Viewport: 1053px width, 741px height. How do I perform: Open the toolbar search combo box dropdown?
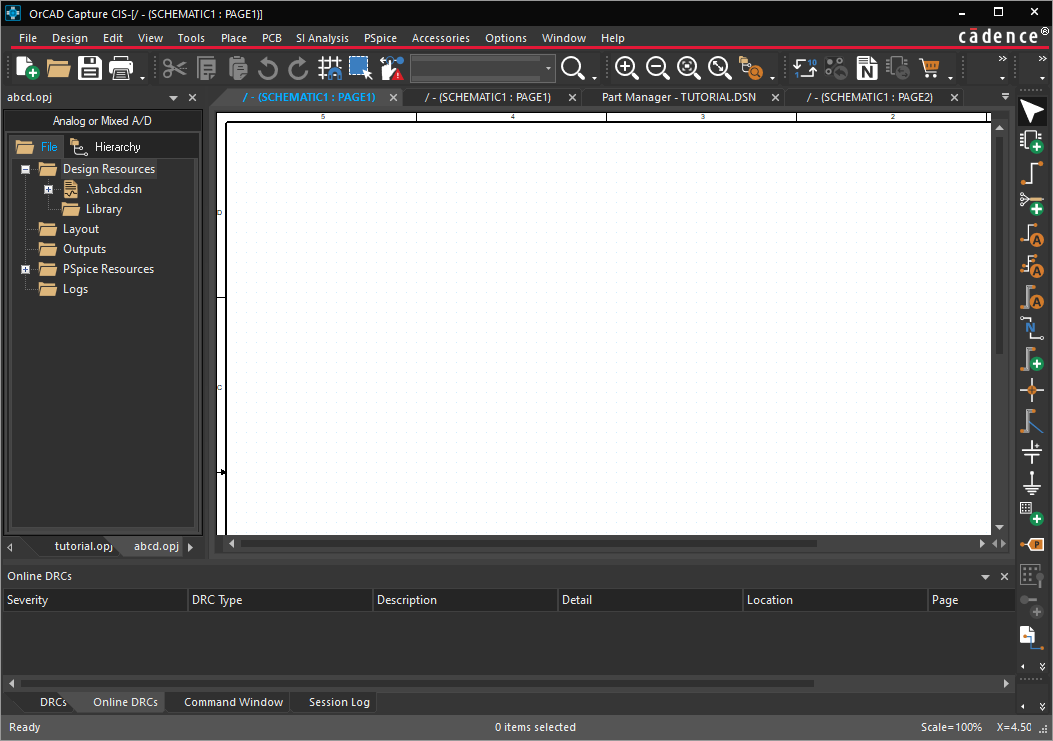(549, 68)
